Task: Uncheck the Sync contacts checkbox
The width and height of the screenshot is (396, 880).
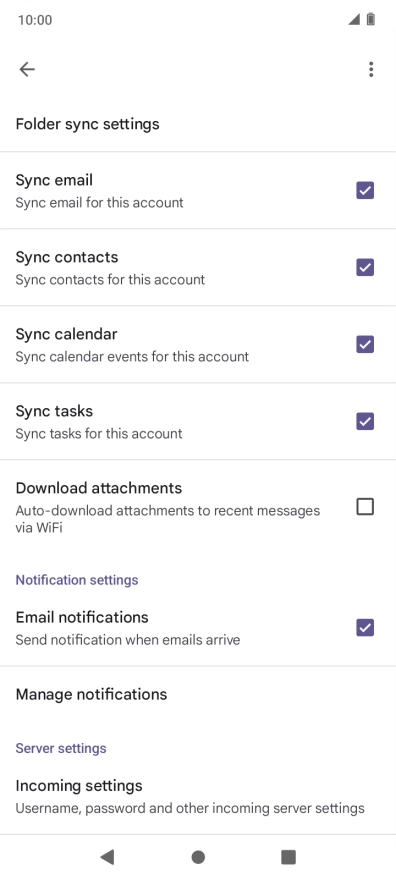Action: tap(365, 267)
